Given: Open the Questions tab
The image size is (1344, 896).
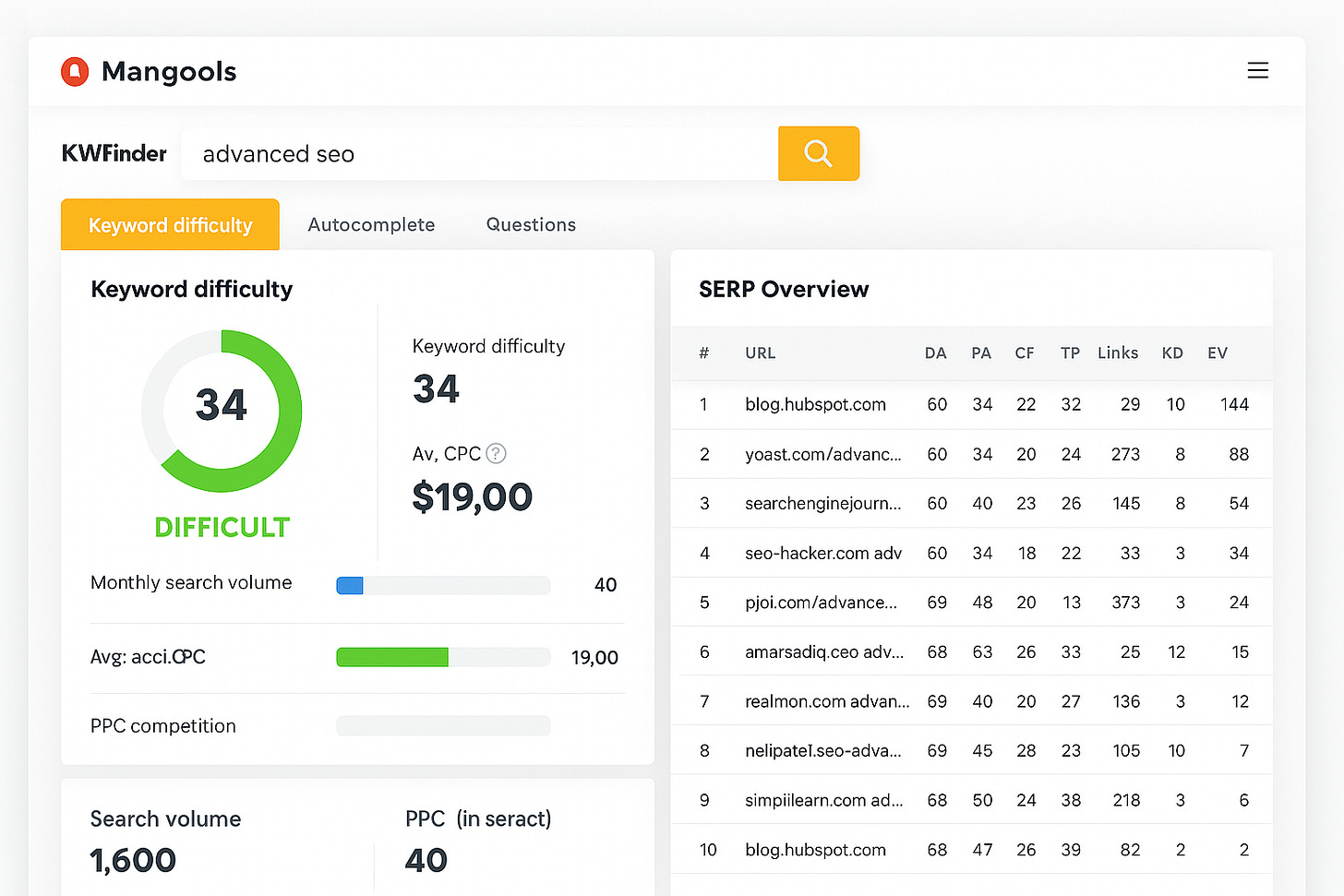Looking at the screenshot, I should [531, 224].
